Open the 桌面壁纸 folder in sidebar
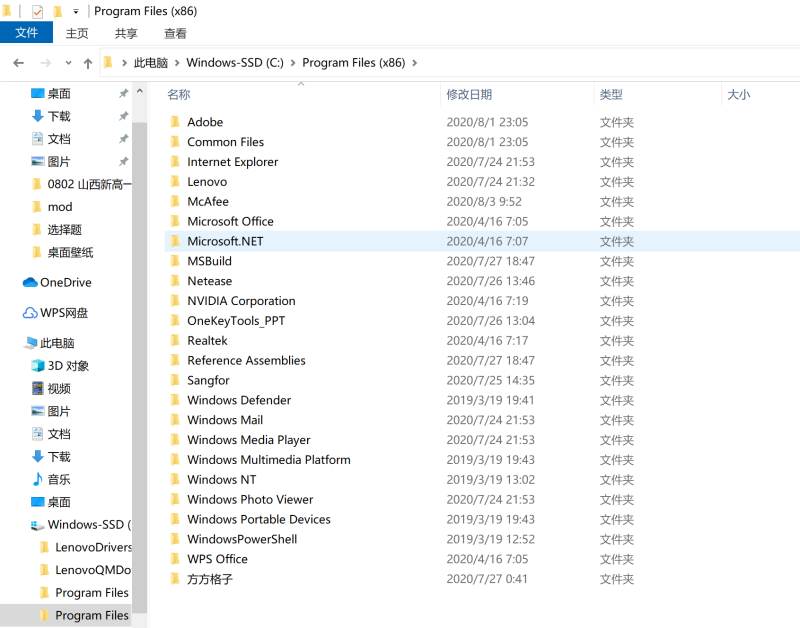The width and height of the screenshot is (800, 628). [70, 253]
